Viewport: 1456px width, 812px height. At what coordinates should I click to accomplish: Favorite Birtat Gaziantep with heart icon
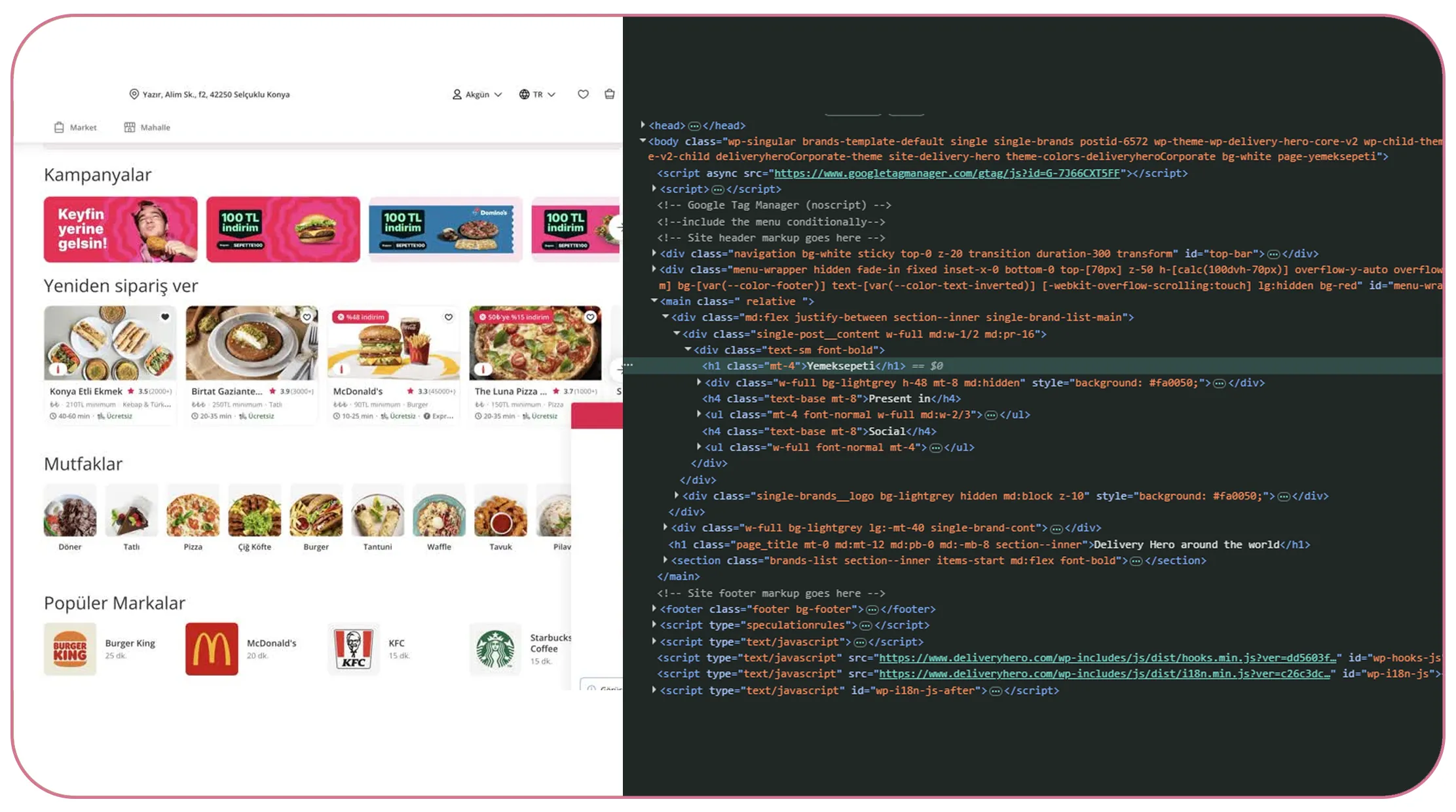click(307, 317)
